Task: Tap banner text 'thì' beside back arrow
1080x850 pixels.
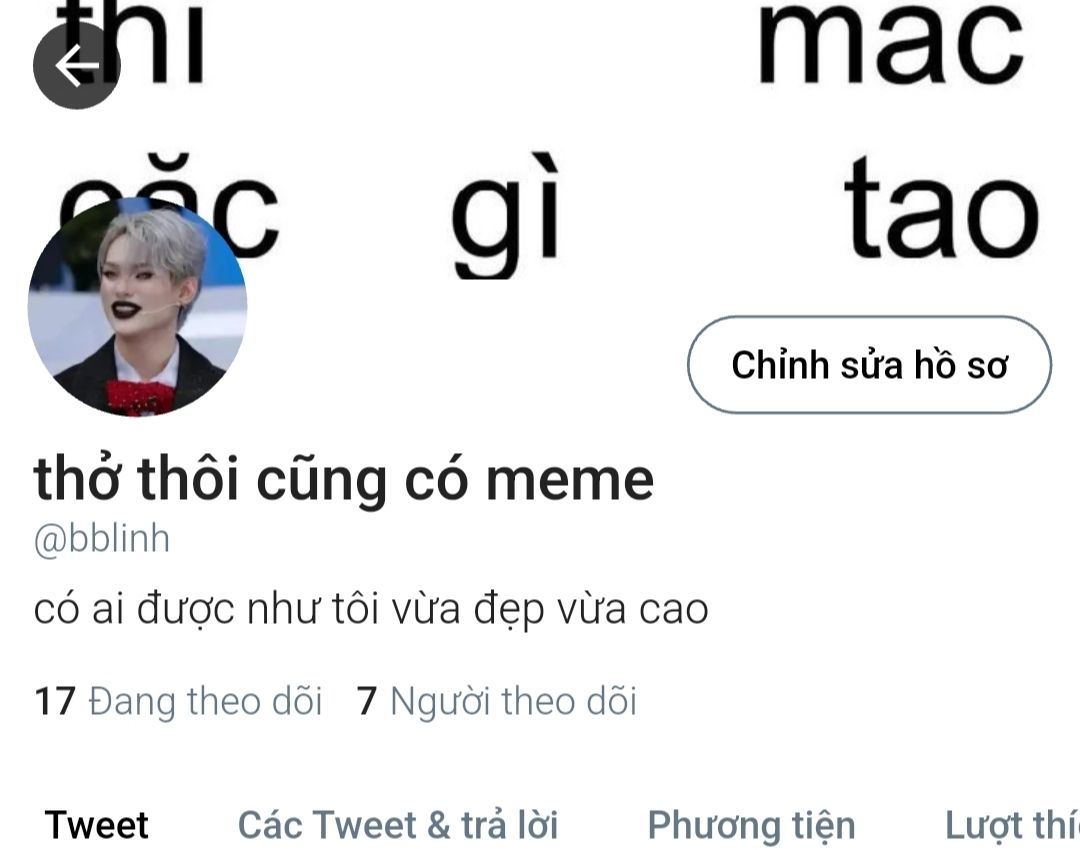Action: point(131,43)
